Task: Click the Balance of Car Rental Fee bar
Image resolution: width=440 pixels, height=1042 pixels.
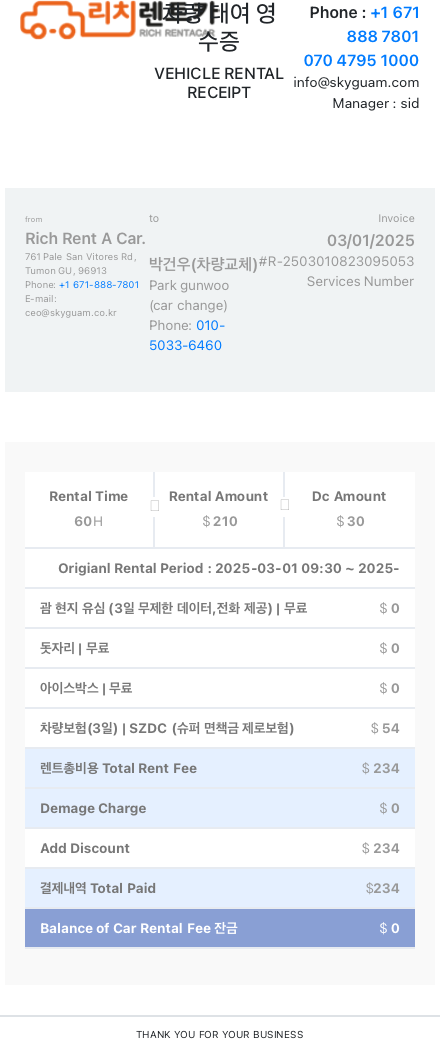Action: tap(220, 928)
